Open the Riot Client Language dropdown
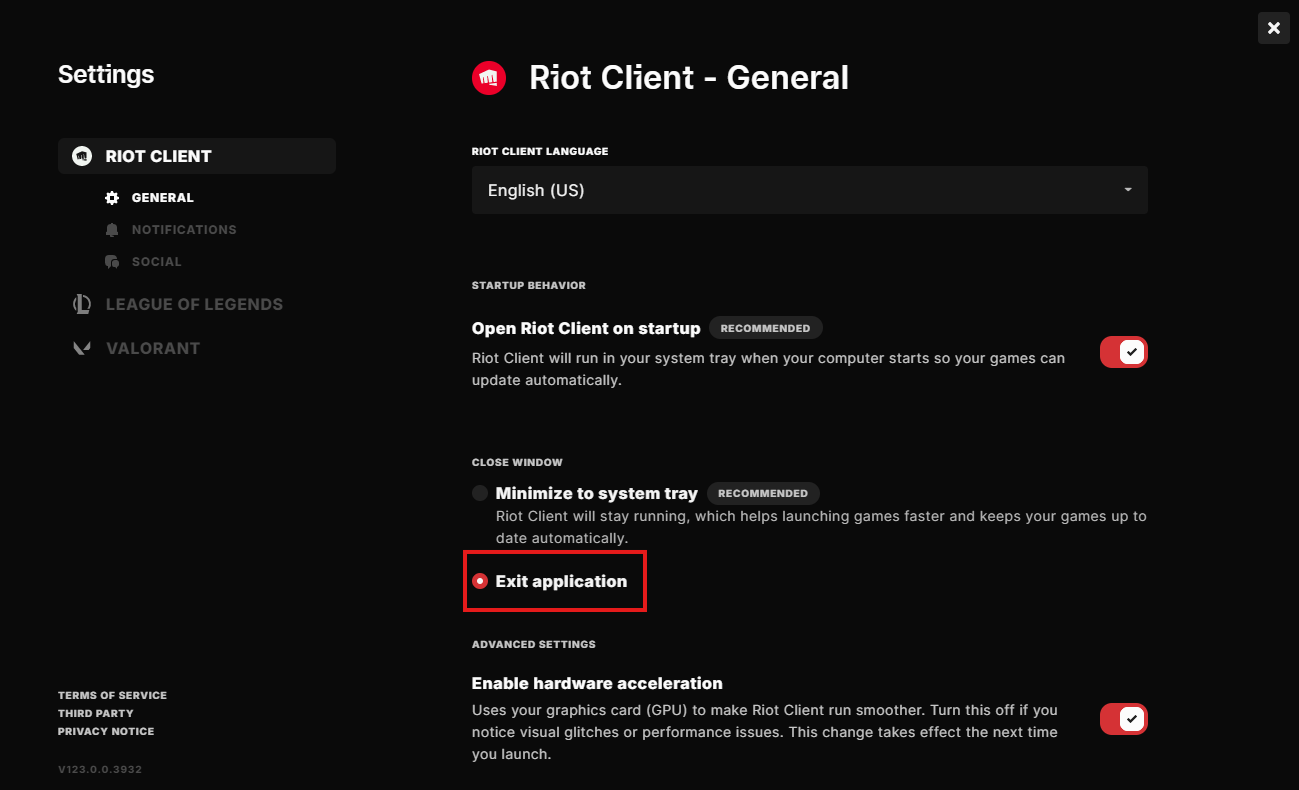The width and height of the screenshot is (1299, 790). [x=810, y=190]
